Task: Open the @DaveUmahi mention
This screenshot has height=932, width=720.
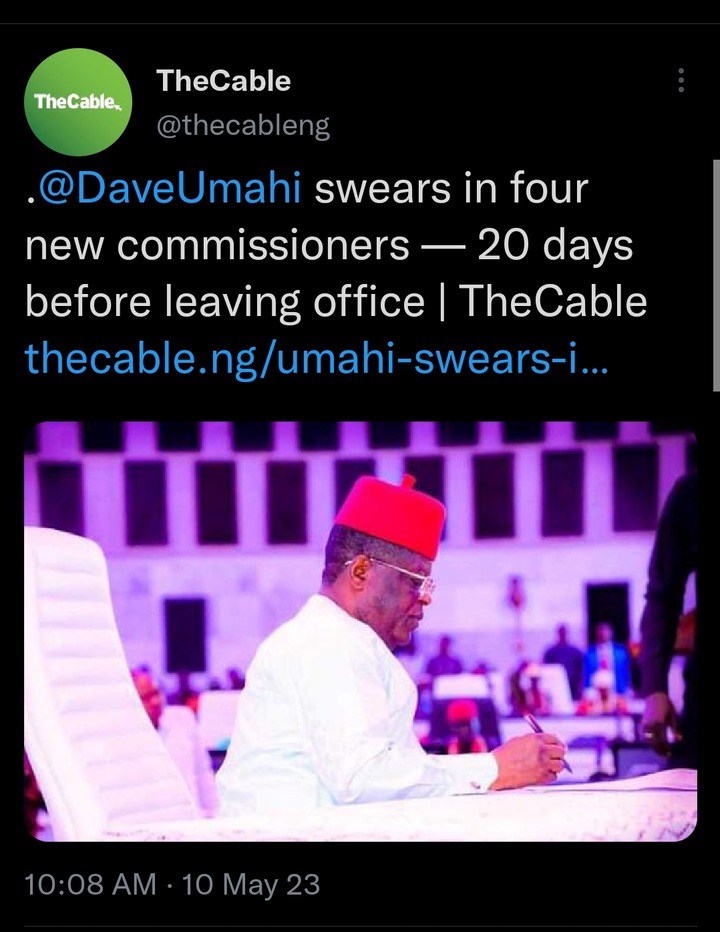Action: click(x=169, y=188)
